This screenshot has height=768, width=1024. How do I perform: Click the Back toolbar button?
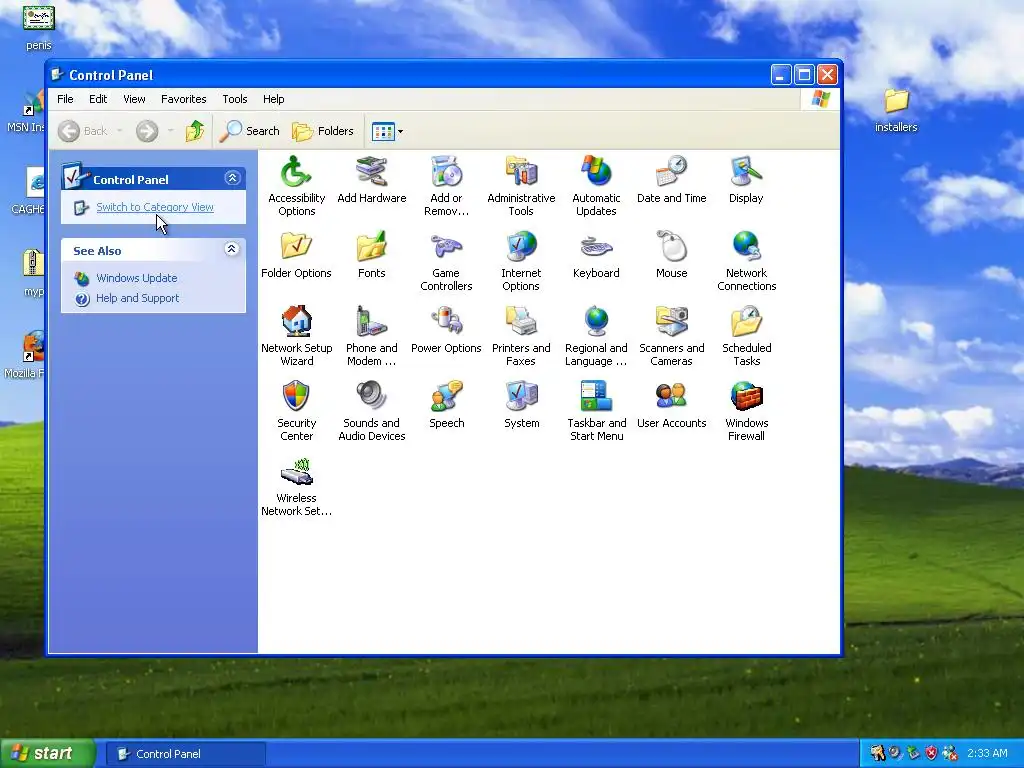(x=83, y=131)
